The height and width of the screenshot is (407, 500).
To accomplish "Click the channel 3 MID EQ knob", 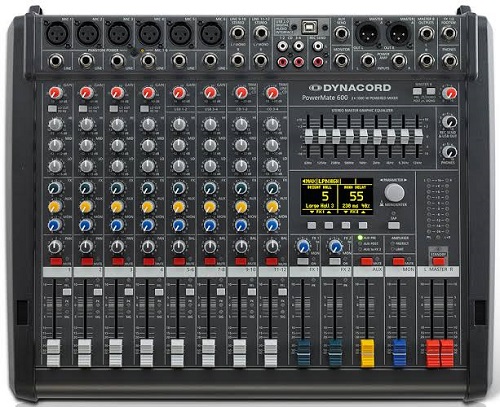I will [x=117, y=145].
